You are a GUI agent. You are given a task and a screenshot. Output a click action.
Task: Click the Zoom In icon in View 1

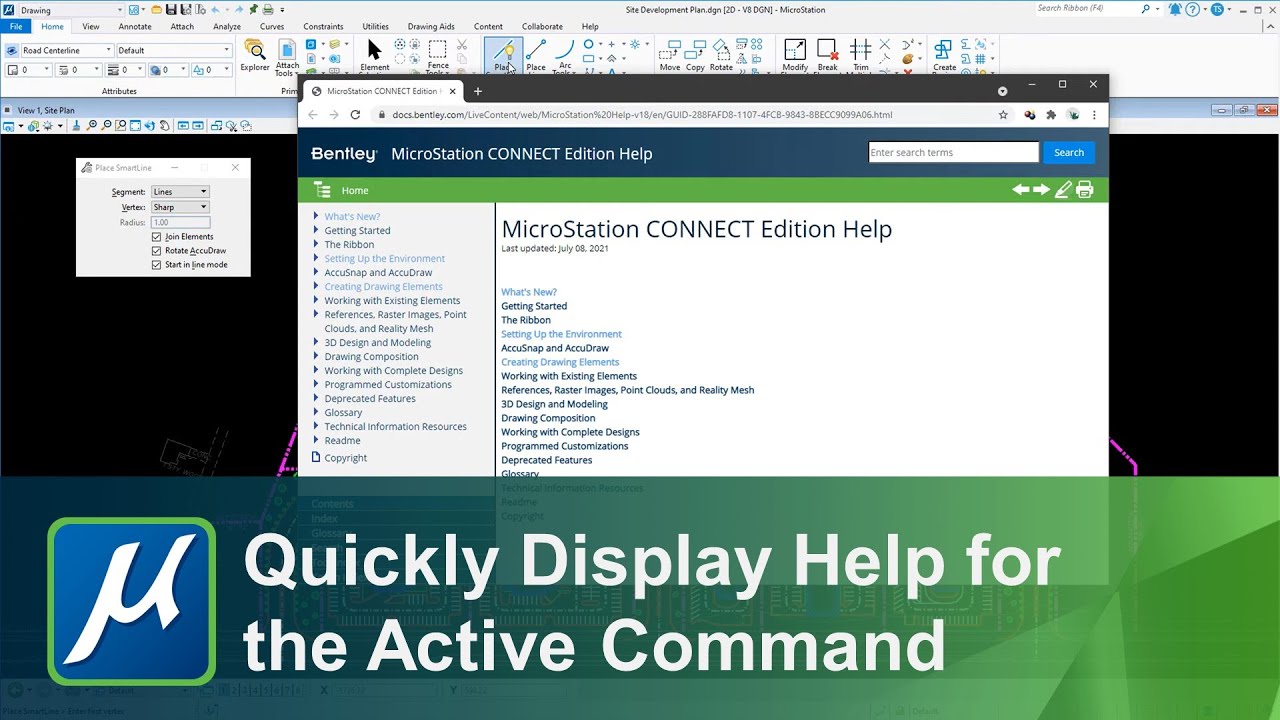(x=92, y=126)
